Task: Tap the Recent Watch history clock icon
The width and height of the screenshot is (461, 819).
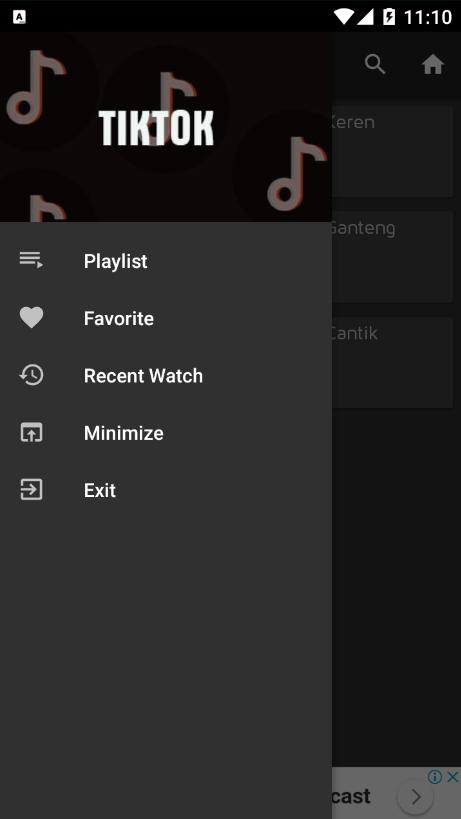Action: pyautogui.click(x=31, y=375)
